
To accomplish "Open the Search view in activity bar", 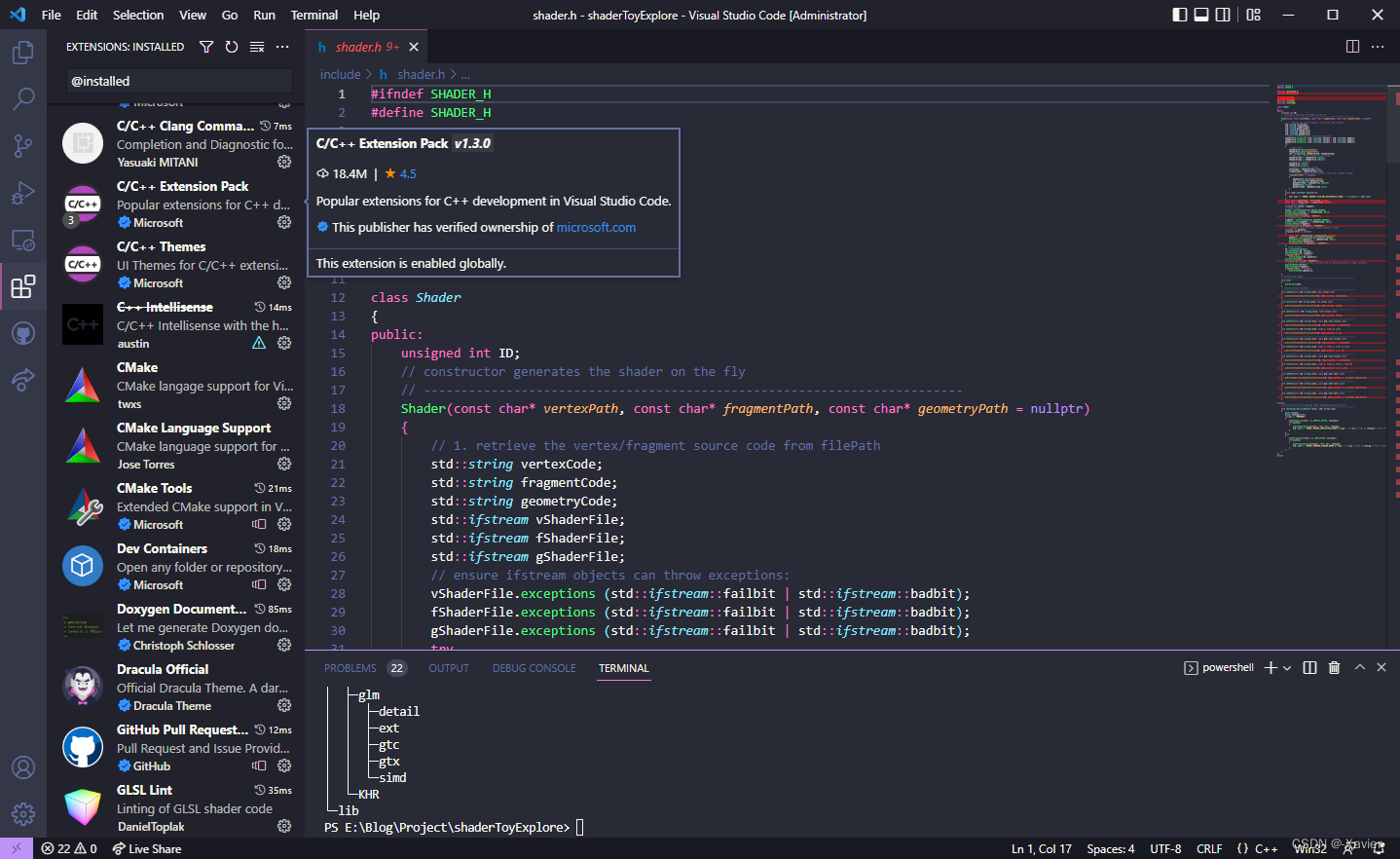I will point(23,98).
